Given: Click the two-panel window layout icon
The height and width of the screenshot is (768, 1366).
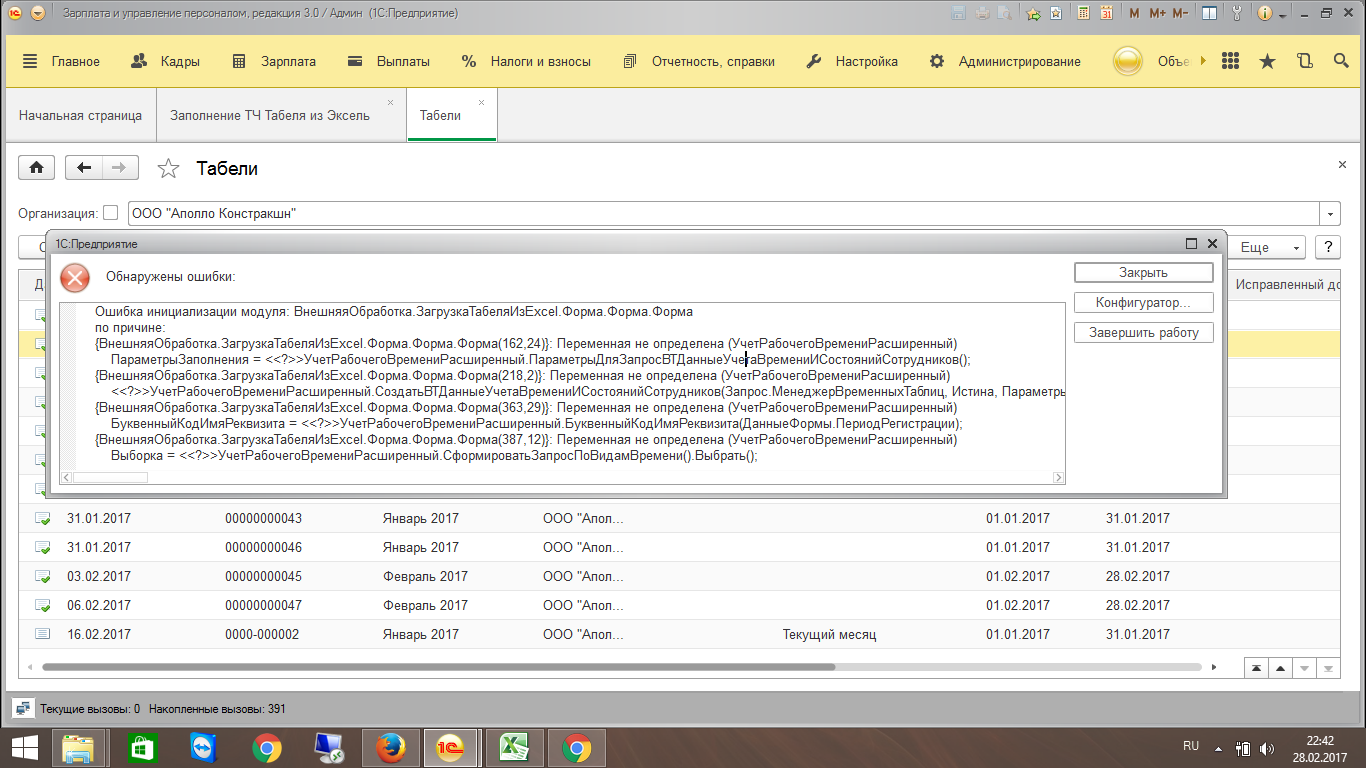Looking at the screenshot, I should coord(1210,14).
